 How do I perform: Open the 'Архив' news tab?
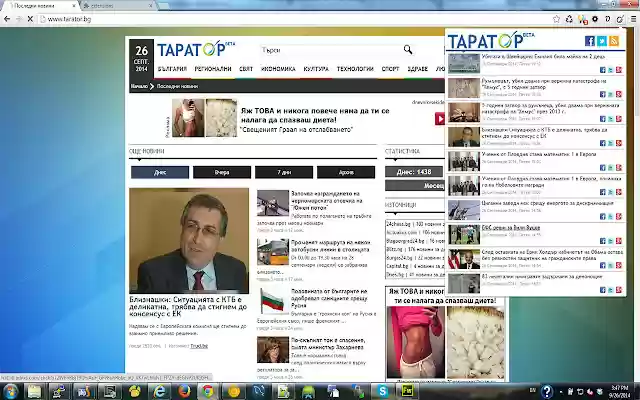click(x=346, y=172)
